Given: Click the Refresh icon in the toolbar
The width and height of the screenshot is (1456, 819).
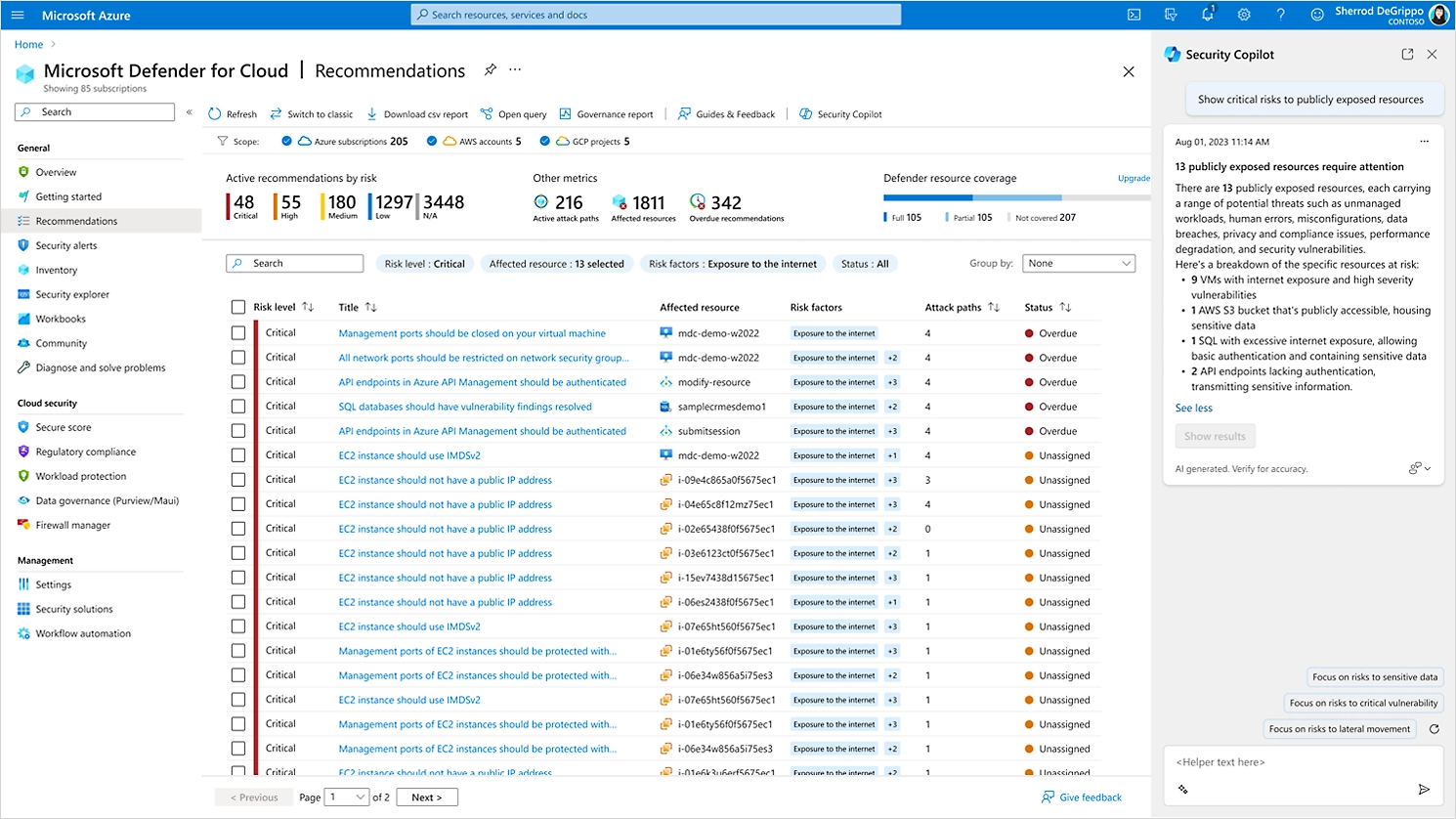Looking at the screenshot, I should pos(215,114).
